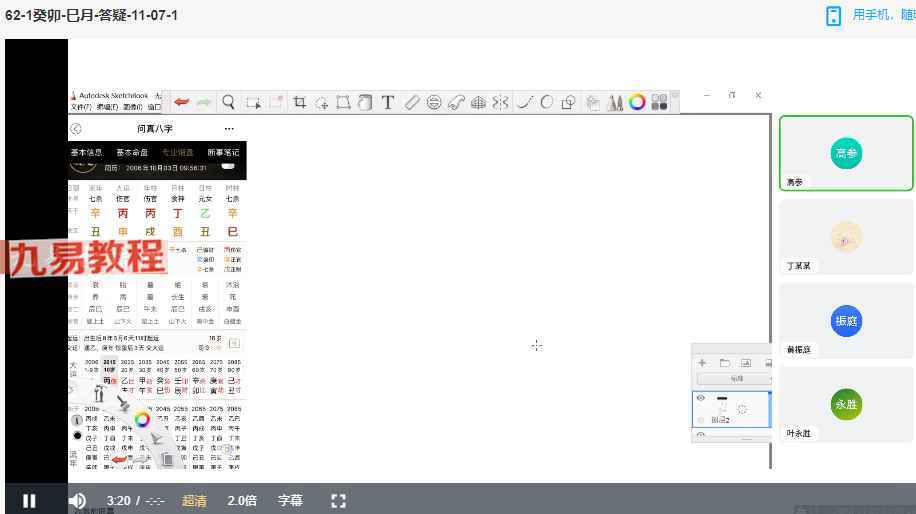Open the color wheel editor in toolbar
Image resolution: width=916 pixels, height=514 pixels.
[x=637, y=102]
